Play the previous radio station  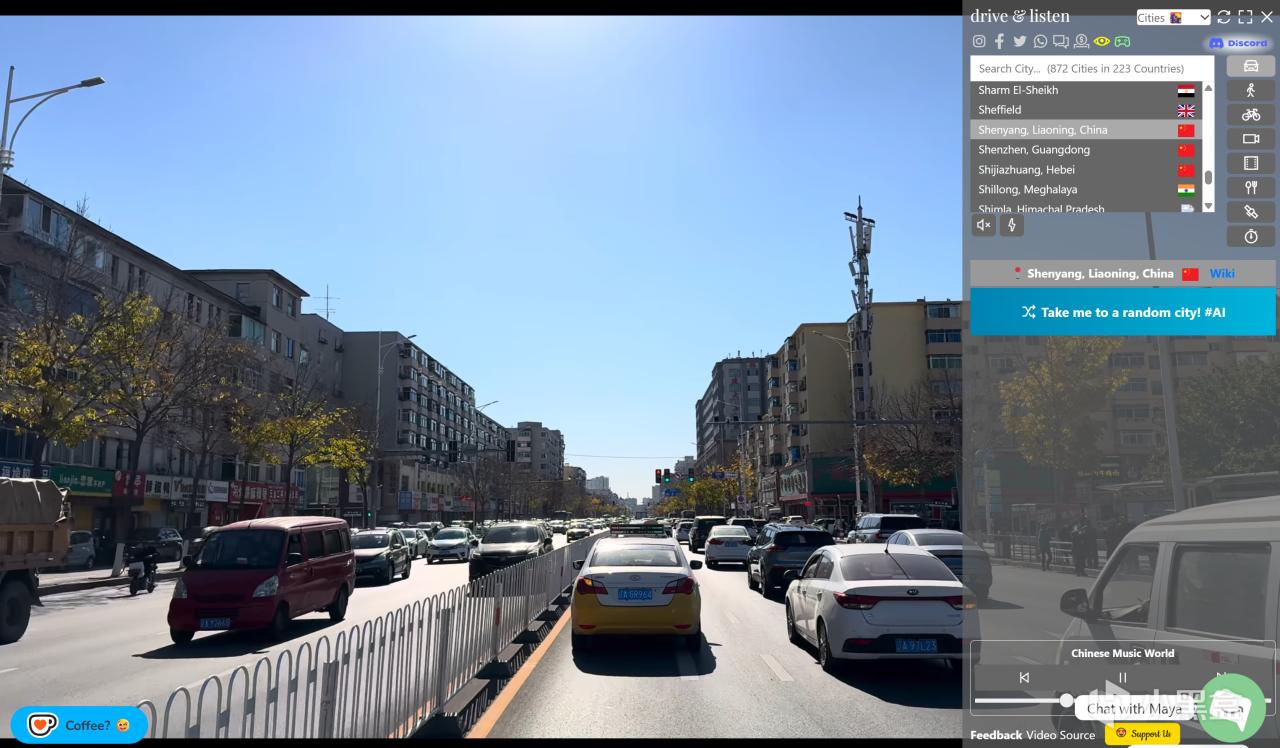click(x=1024, y=677)
